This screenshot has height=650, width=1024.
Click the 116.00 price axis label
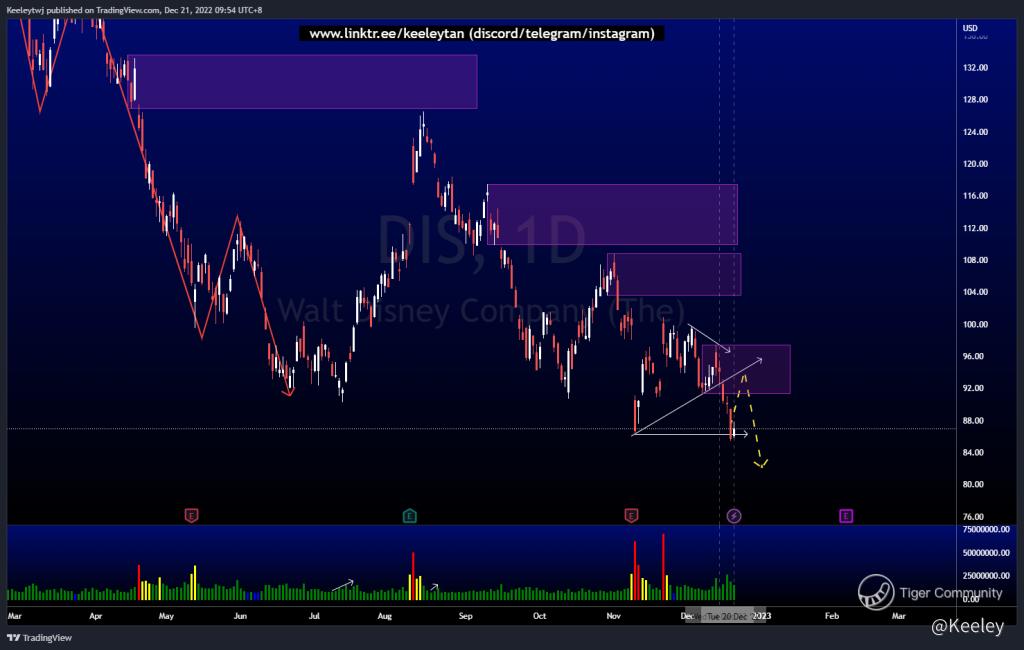(975, 196)
